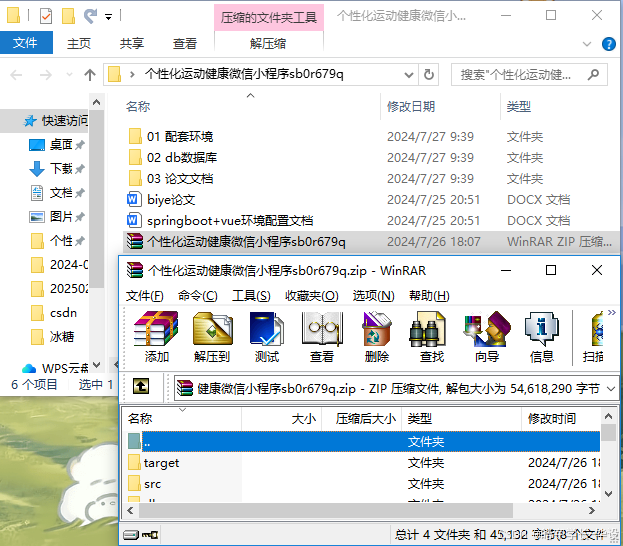This screenshot has width=623, height=546.
Task: Open the customize quick access toolbar dropdown
Action: 108,17
